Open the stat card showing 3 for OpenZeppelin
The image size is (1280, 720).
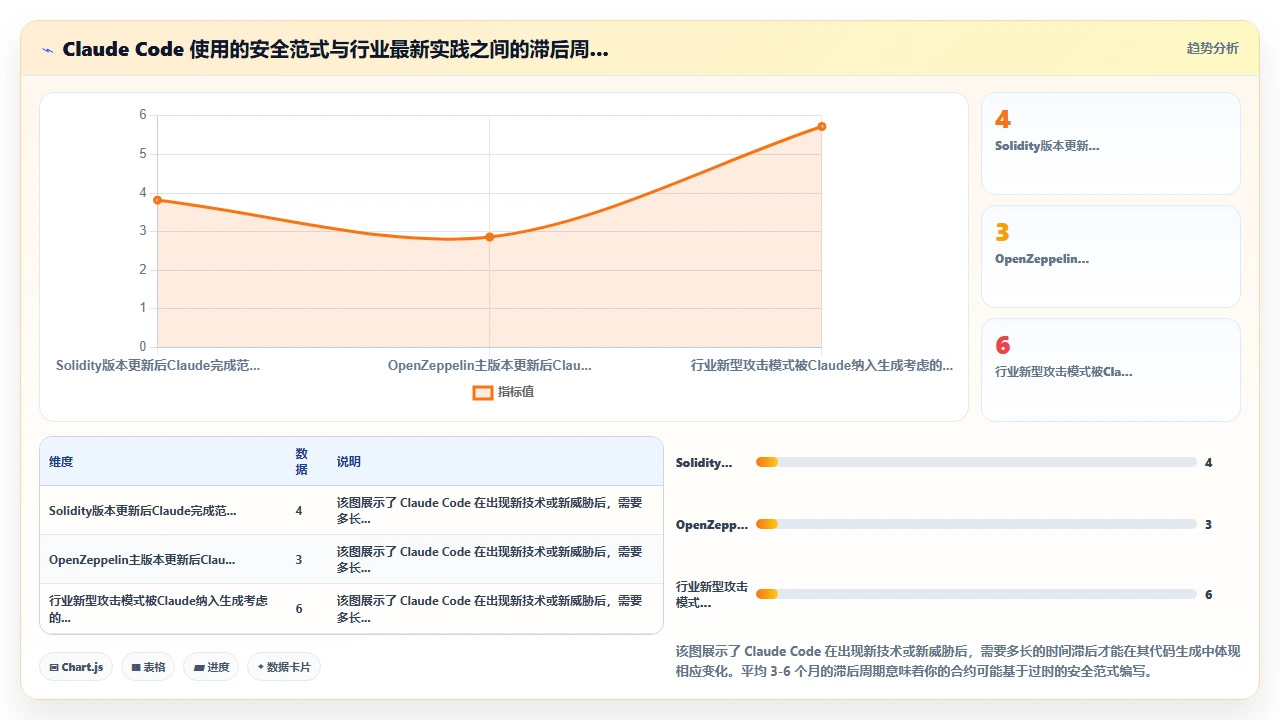pos(1111,257)
